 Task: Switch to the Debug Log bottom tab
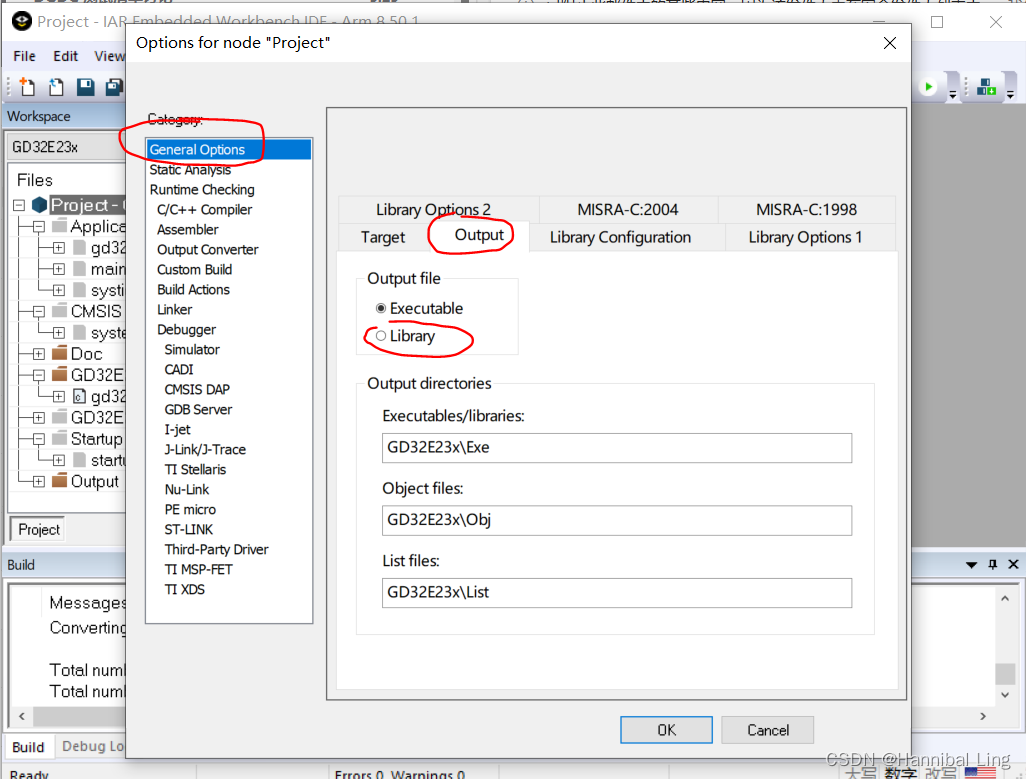tap(92, 746)
